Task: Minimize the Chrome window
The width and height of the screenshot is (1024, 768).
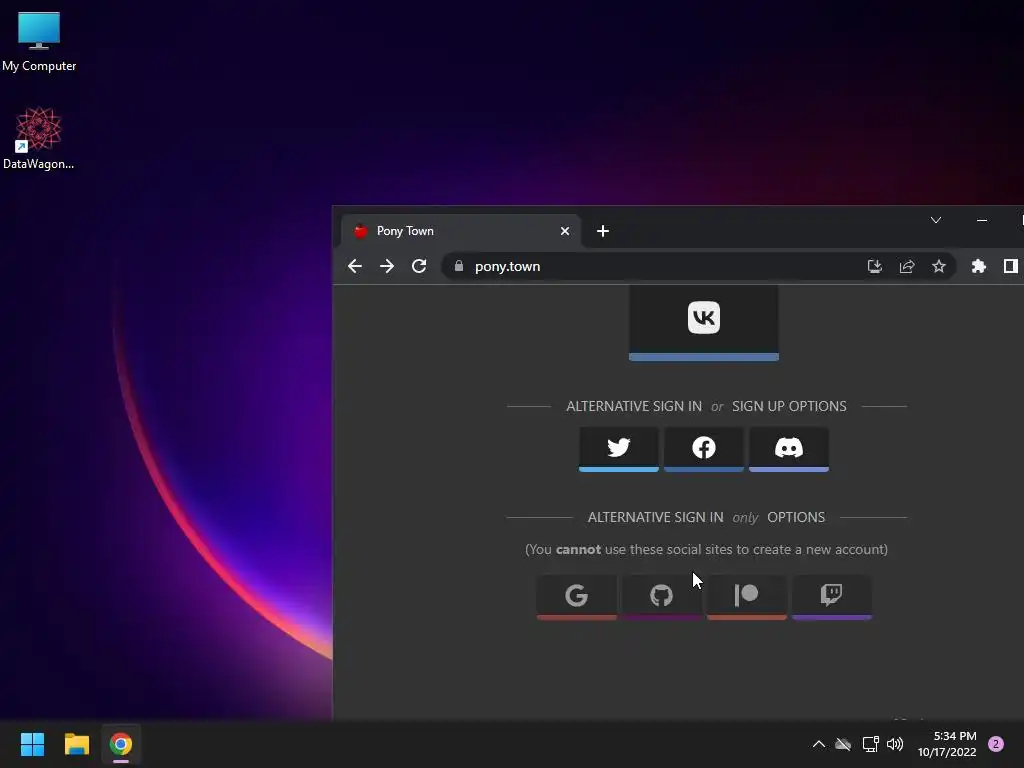Action: (x=982, y=221)
